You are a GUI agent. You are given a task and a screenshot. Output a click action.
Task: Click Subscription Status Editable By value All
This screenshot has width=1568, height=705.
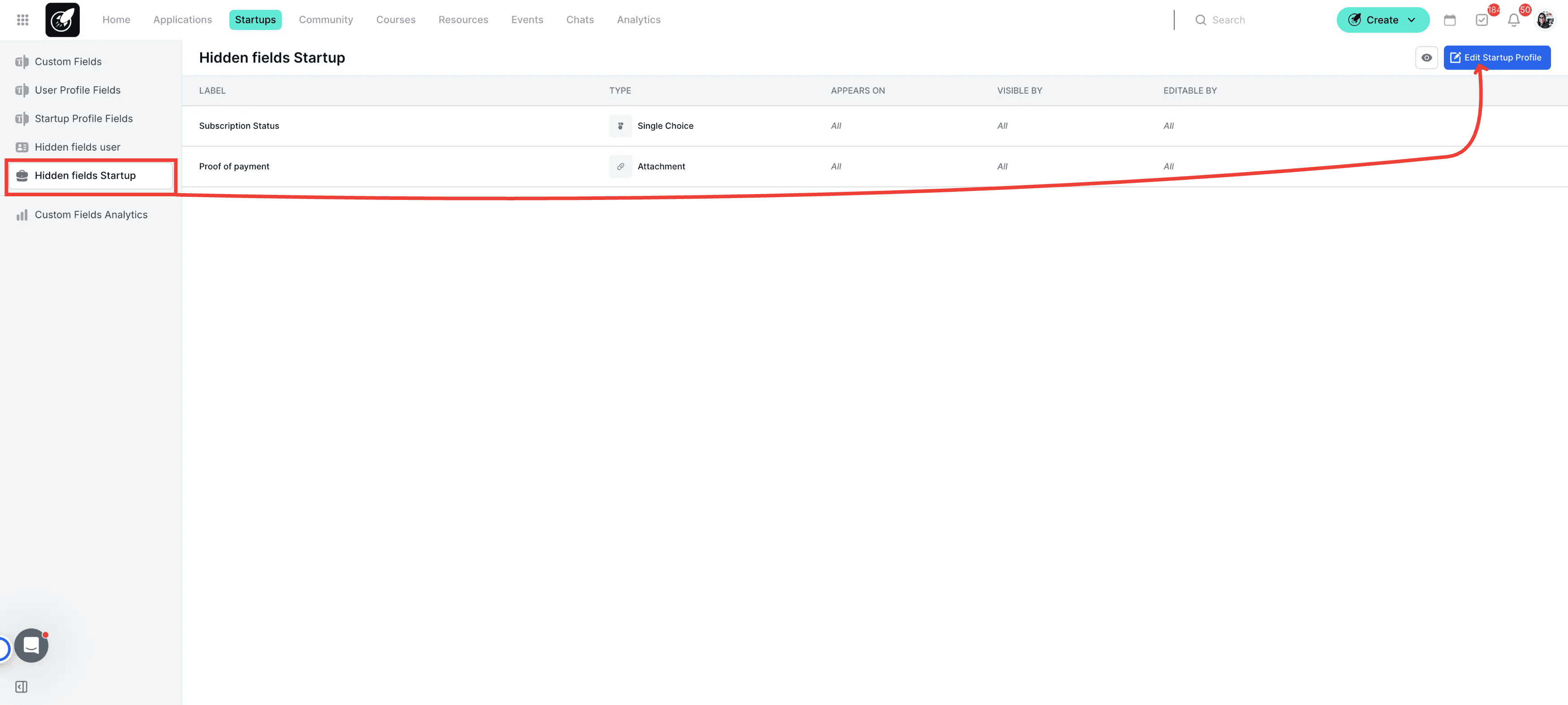coord(1168,126)
